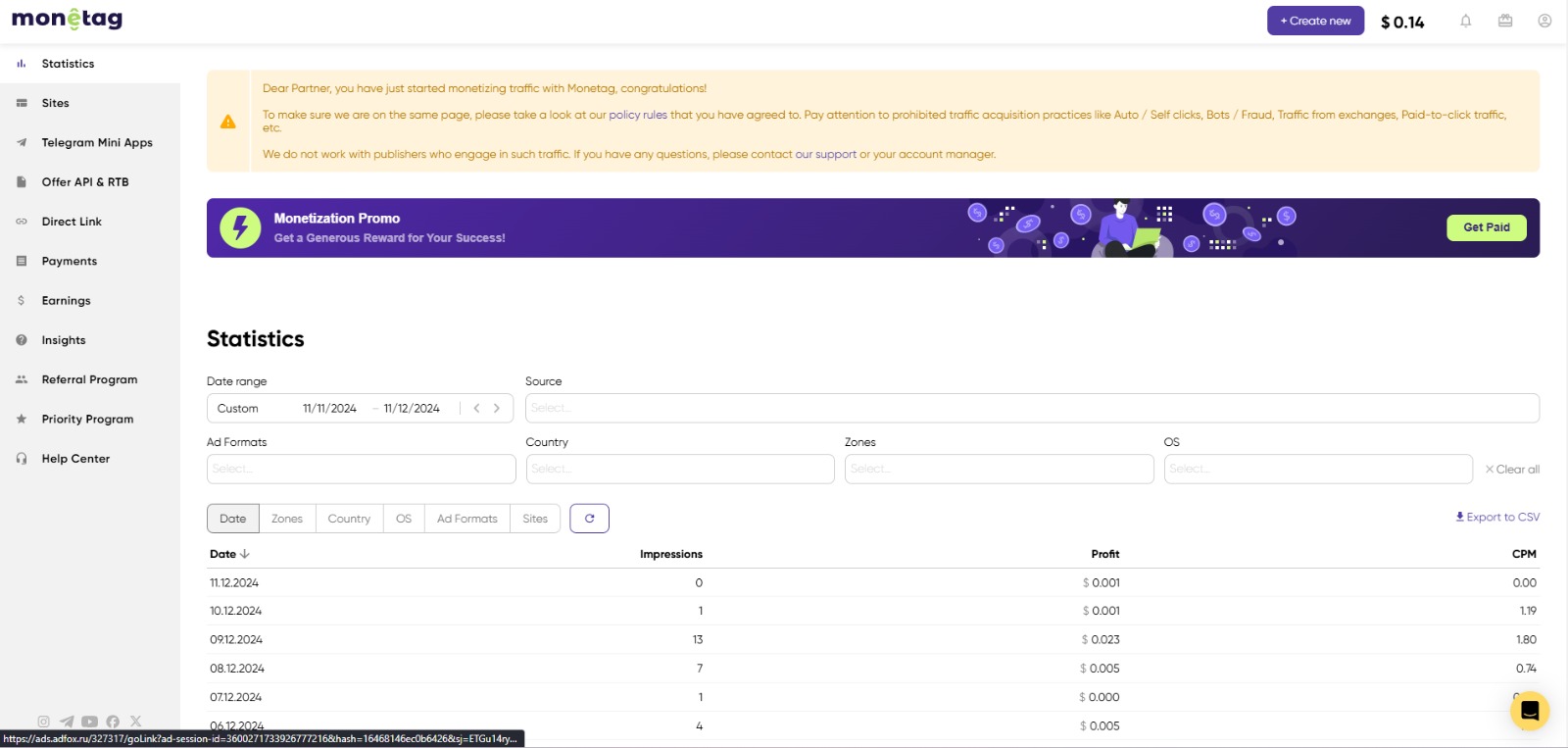Click the Impressions column header

(671, 554)
